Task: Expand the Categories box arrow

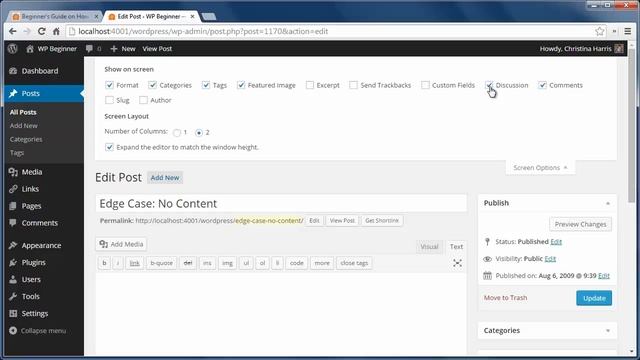Action: pos(608,331)
